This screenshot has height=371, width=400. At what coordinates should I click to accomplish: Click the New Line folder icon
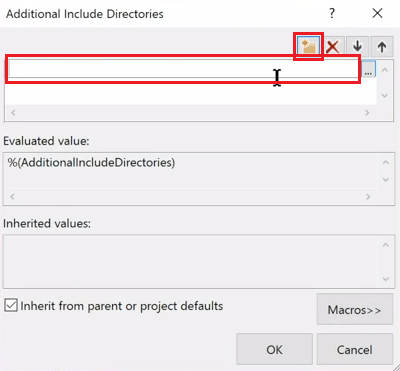pyautogui.click(x=308, y=46)
